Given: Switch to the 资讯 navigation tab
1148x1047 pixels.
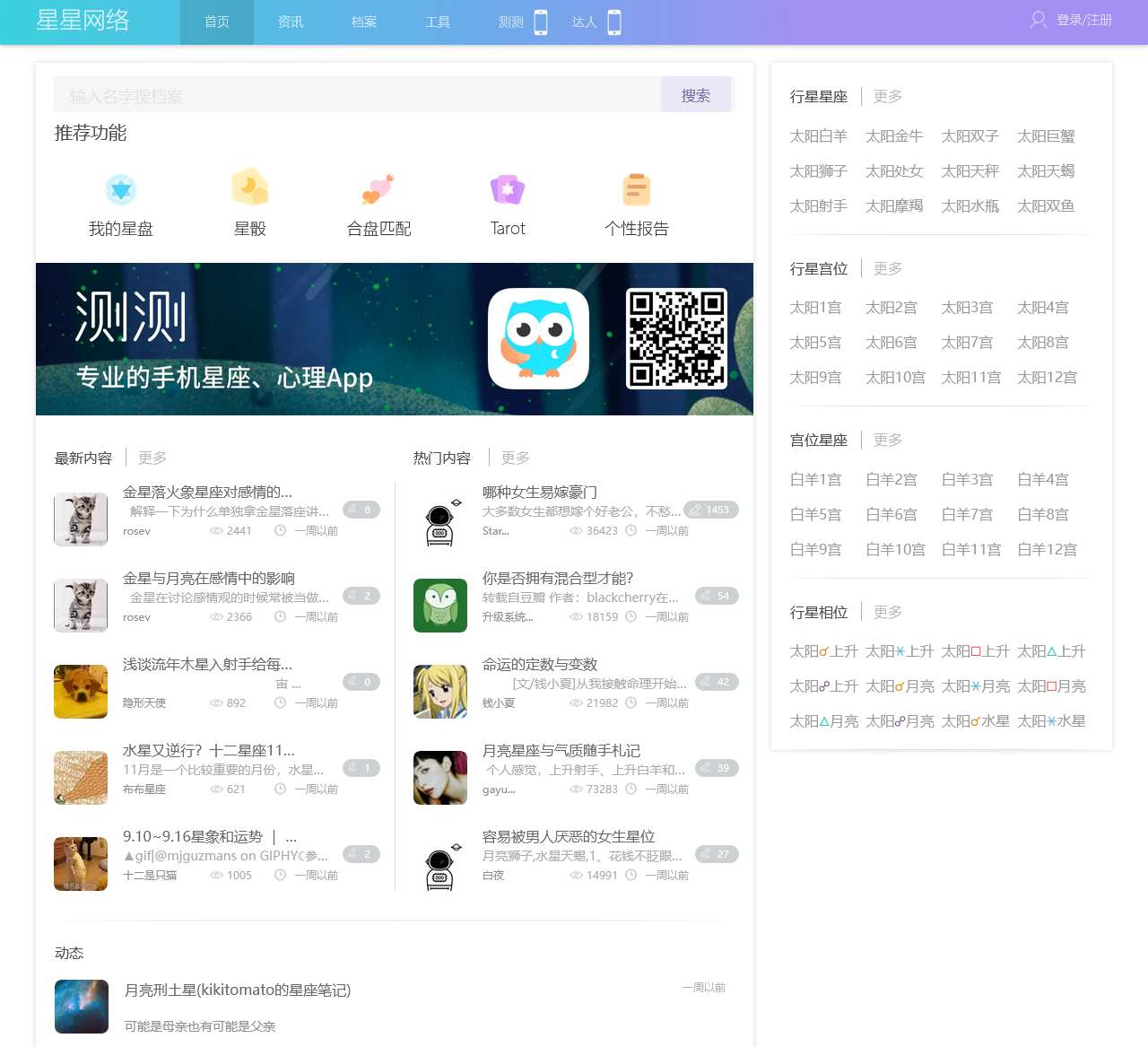Looking at the screenshot, I should coord(291,22).
